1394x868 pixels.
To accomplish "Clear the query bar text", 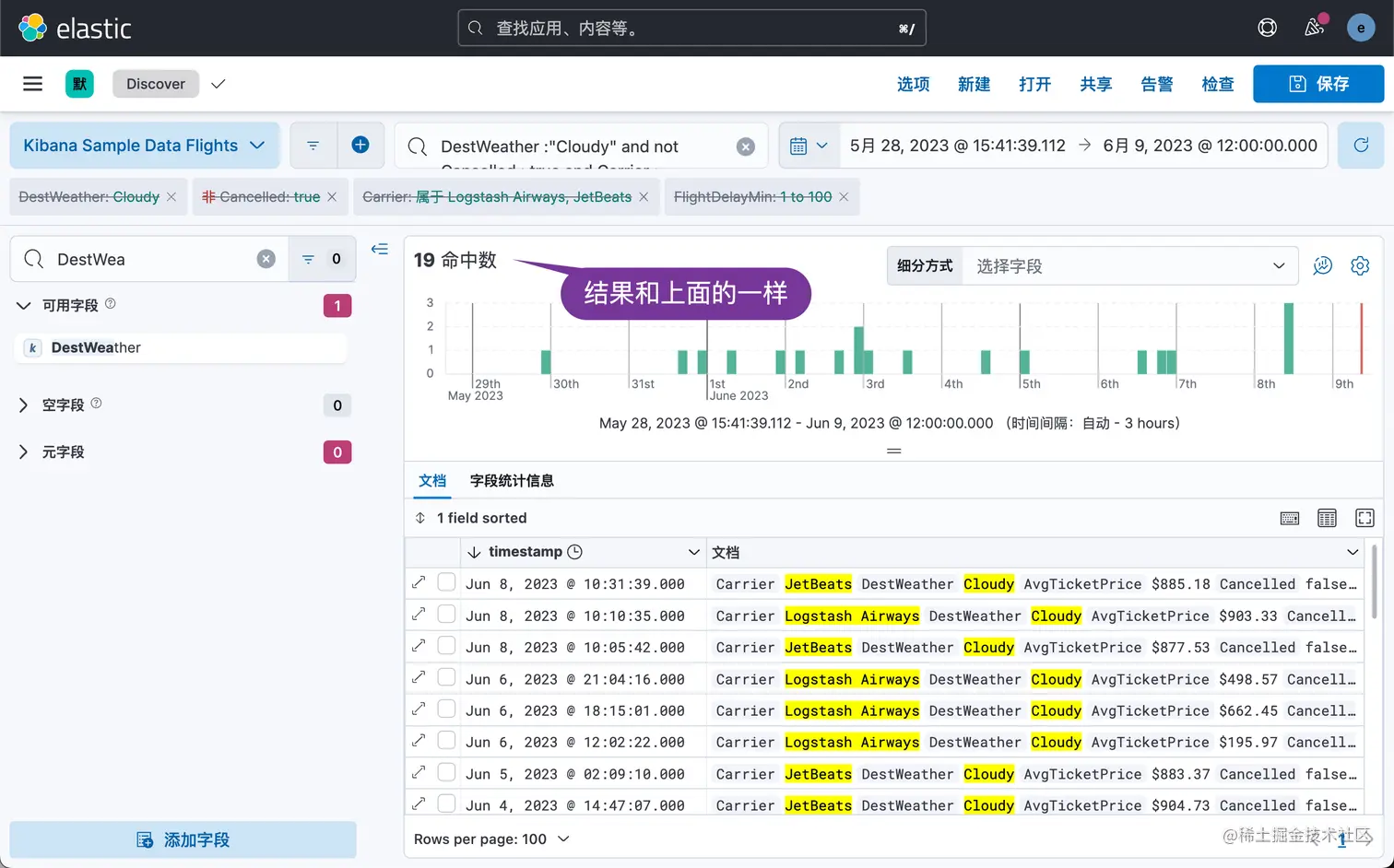I will [x=746, y=147].
